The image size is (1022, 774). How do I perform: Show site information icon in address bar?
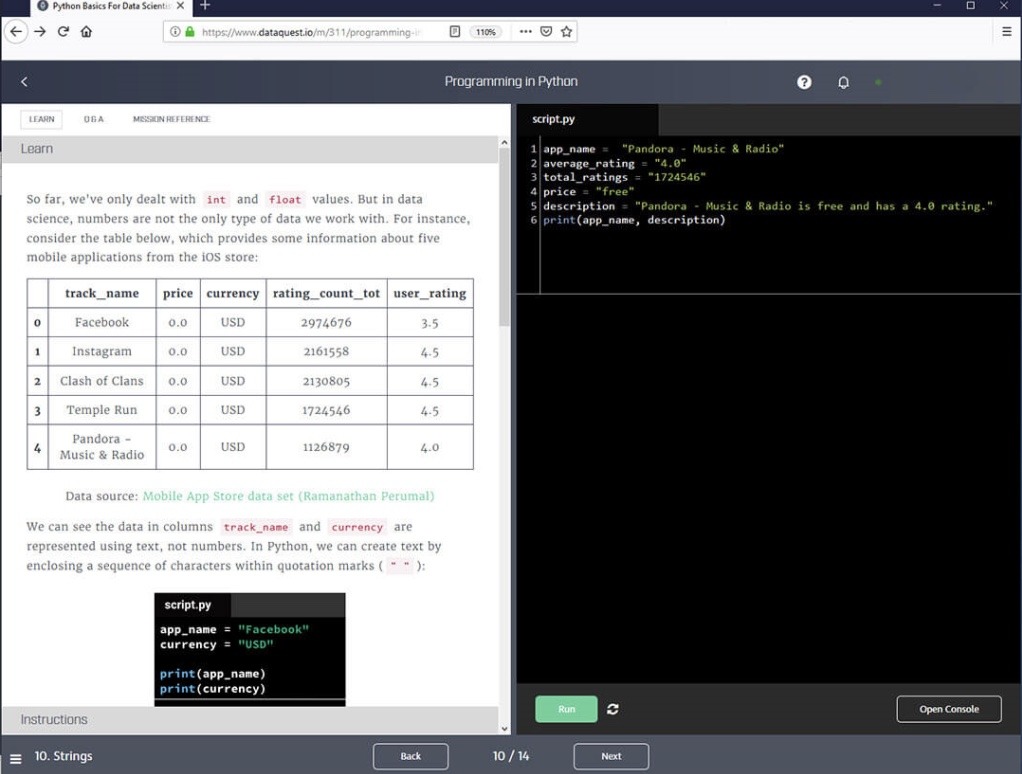[x=175, y=31]
